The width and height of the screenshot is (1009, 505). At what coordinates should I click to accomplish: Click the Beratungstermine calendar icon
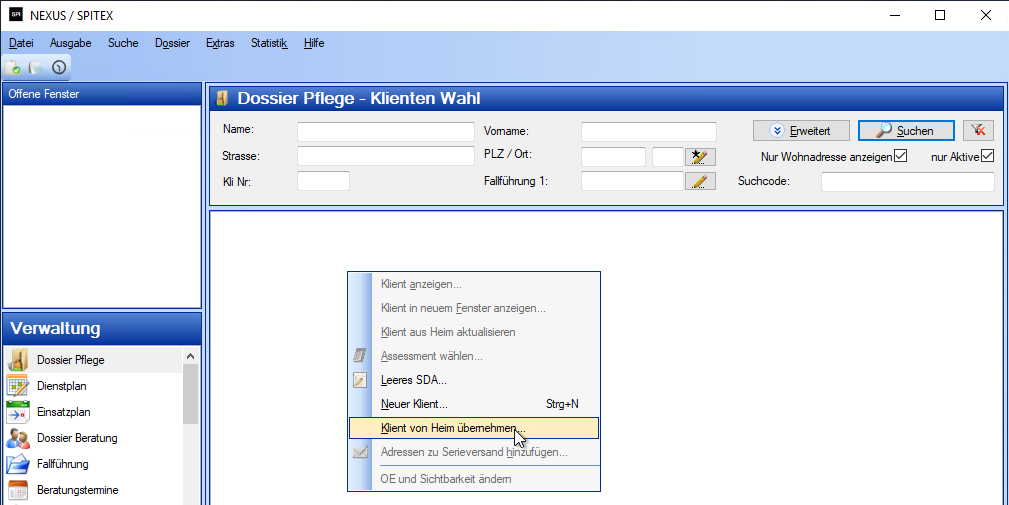pos(18,490)
